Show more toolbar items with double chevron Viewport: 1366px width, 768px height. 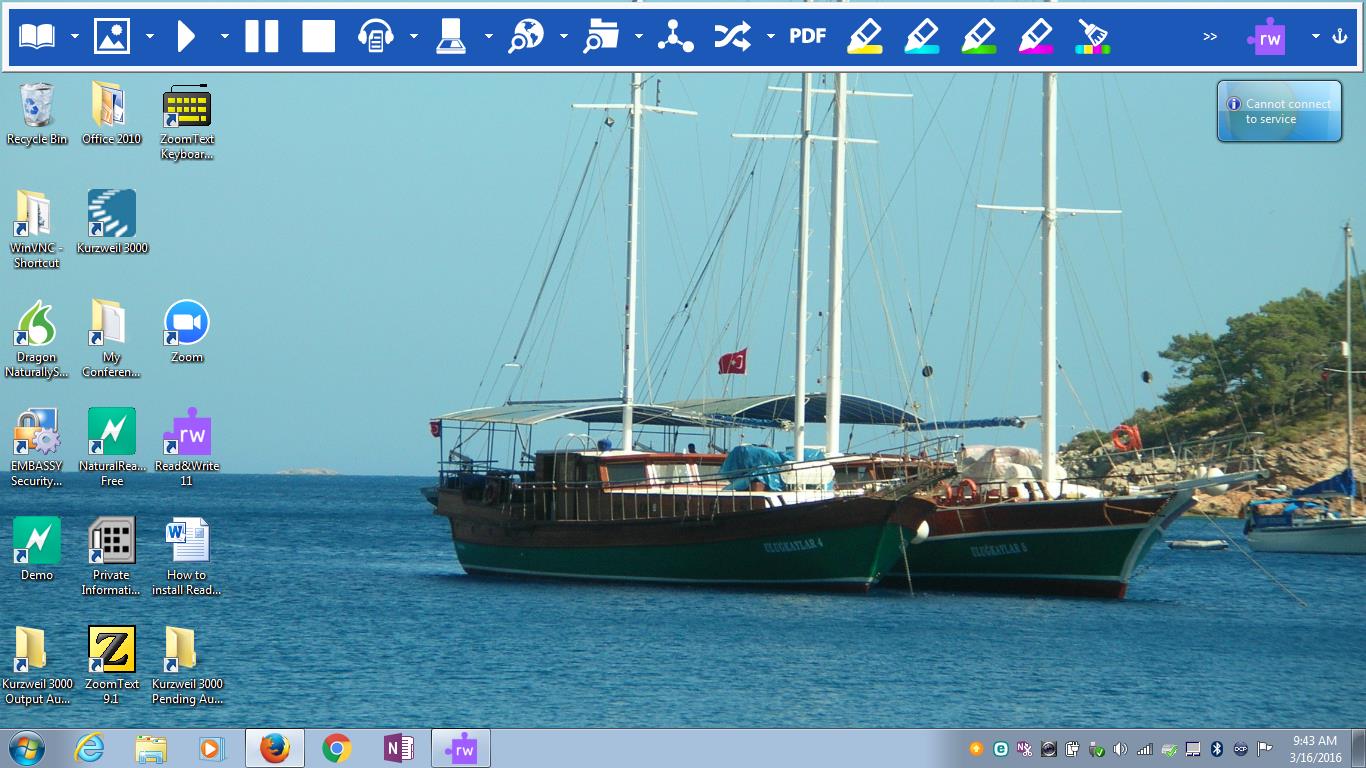pos(1210,36)
